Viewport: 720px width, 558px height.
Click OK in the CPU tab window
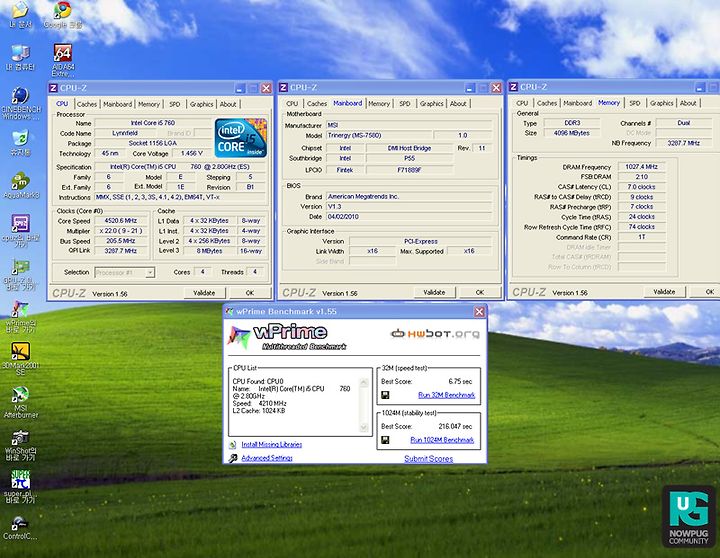tap(250, 293)
